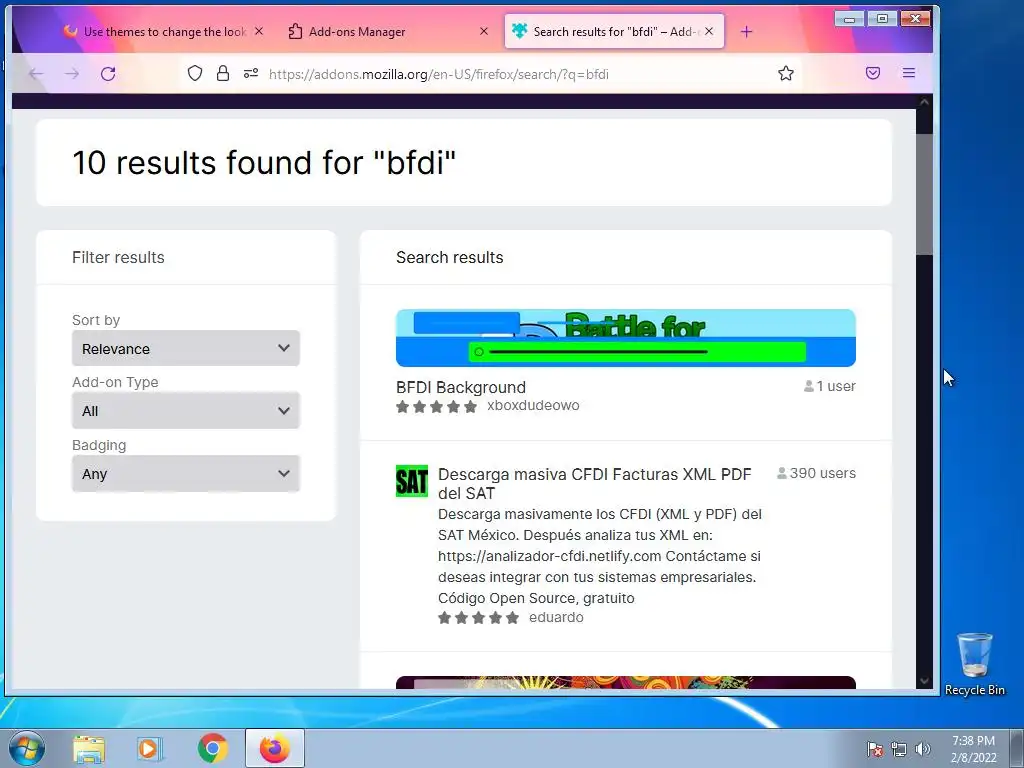Open Google Chrome from taskbar

(212, 748)
